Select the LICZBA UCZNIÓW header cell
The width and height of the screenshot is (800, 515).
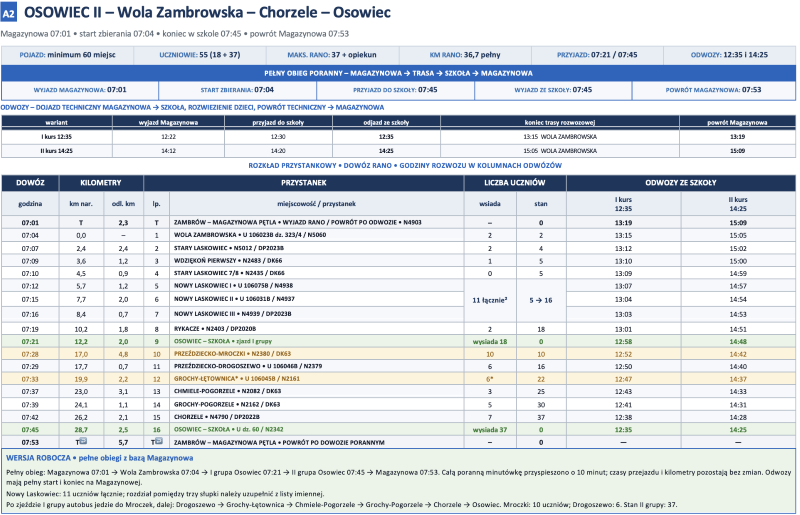click(x=515, y=183)
